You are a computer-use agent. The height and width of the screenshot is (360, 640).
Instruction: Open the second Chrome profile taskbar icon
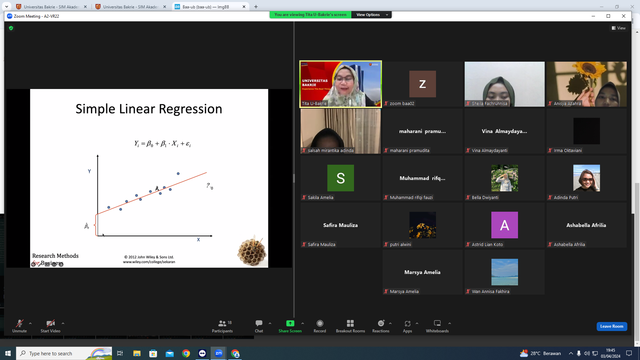coord(235,353)
